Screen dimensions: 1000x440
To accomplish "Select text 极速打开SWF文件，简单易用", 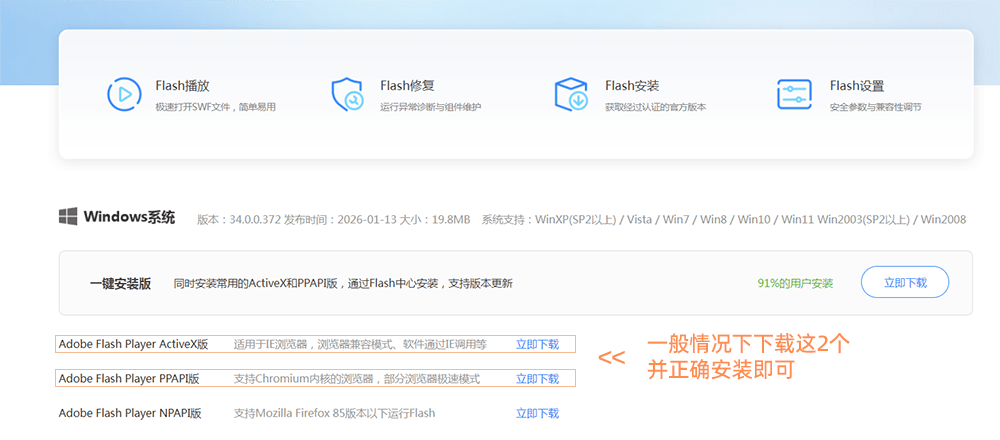I will coord(216,107).
